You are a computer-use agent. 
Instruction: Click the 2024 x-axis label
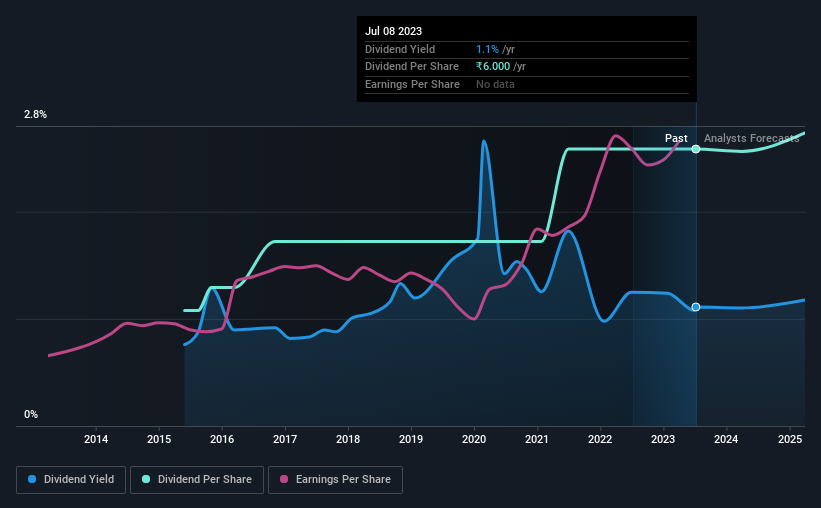[x=726, y=439]
